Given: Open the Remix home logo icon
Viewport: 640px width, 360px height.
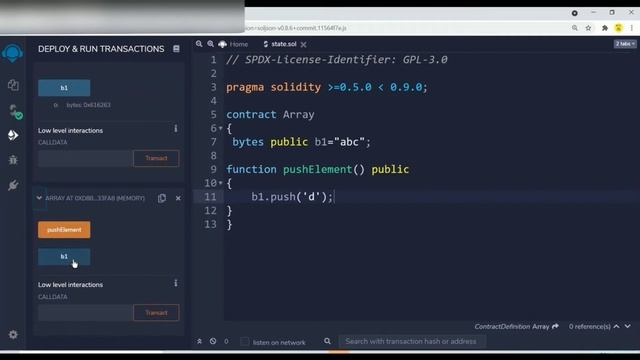Looking at the screenshot, I should click(12, 53).
